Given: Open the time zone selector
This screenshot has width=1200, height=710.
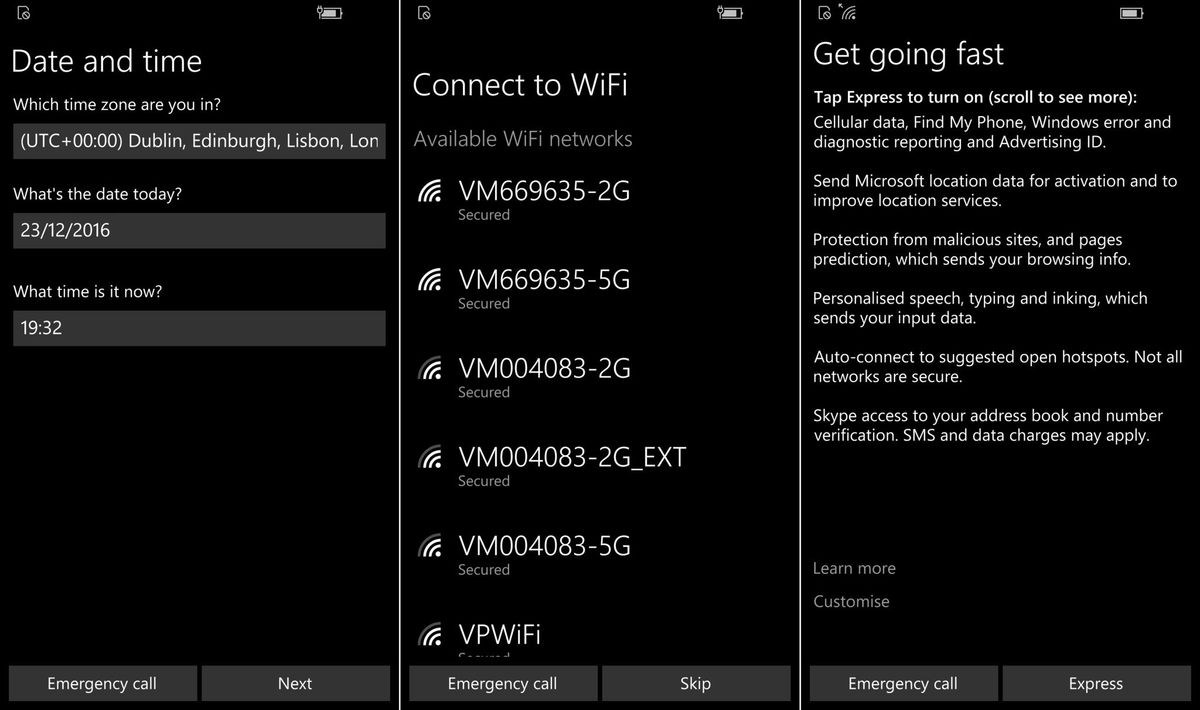Looking at the screenshot, I should point(198,141).
